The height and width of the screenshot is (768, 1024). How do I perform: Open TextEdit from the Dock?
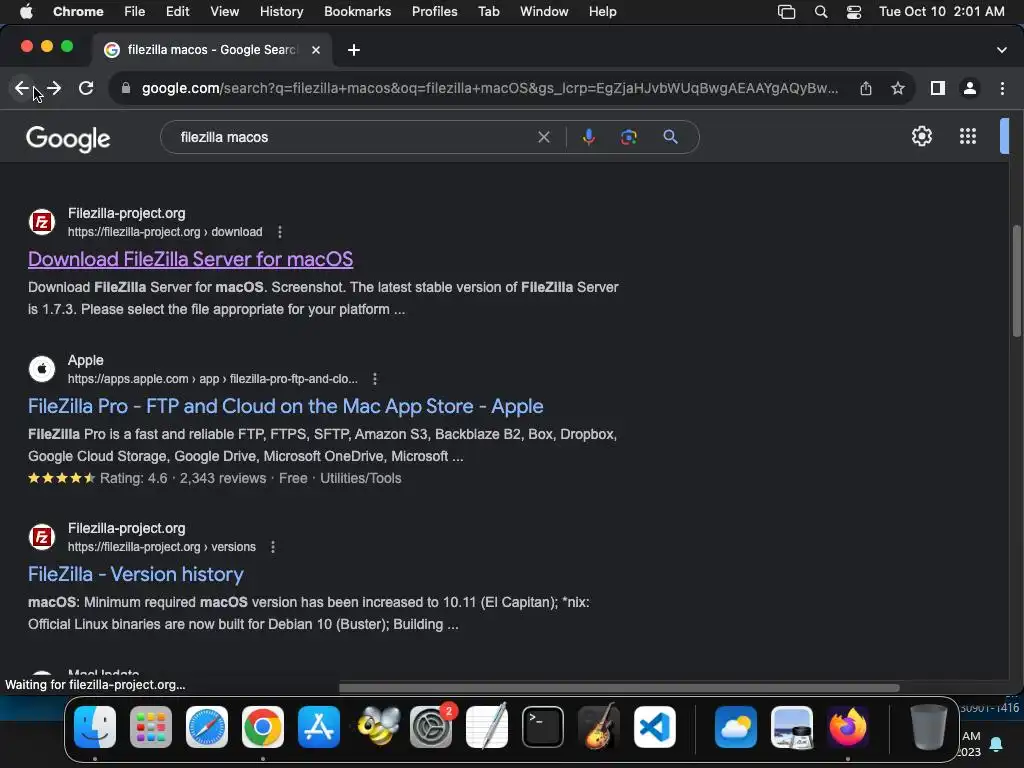[x=487, y=727]
